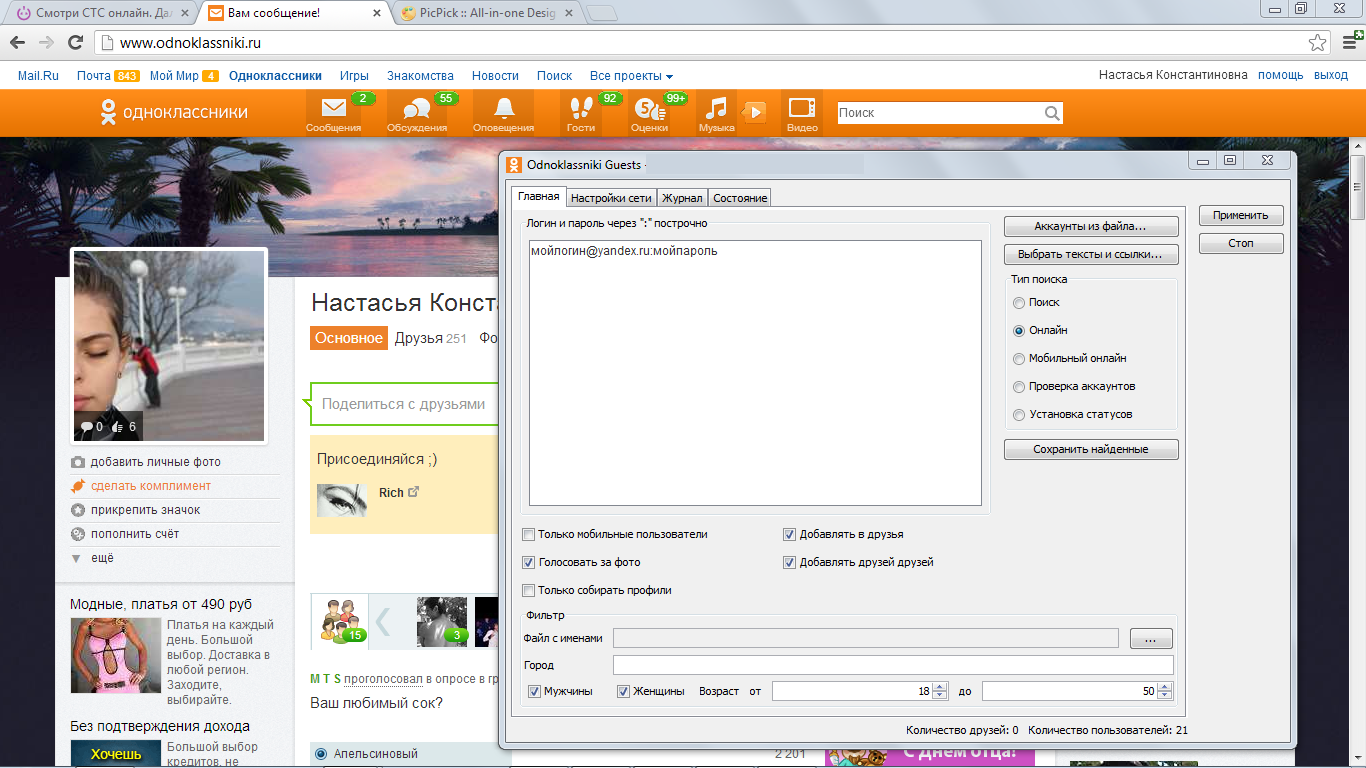Open the Друзья 251 profile tab
Image resolution: width=1366 pixels, height=768 pixels.
point(431,338)
